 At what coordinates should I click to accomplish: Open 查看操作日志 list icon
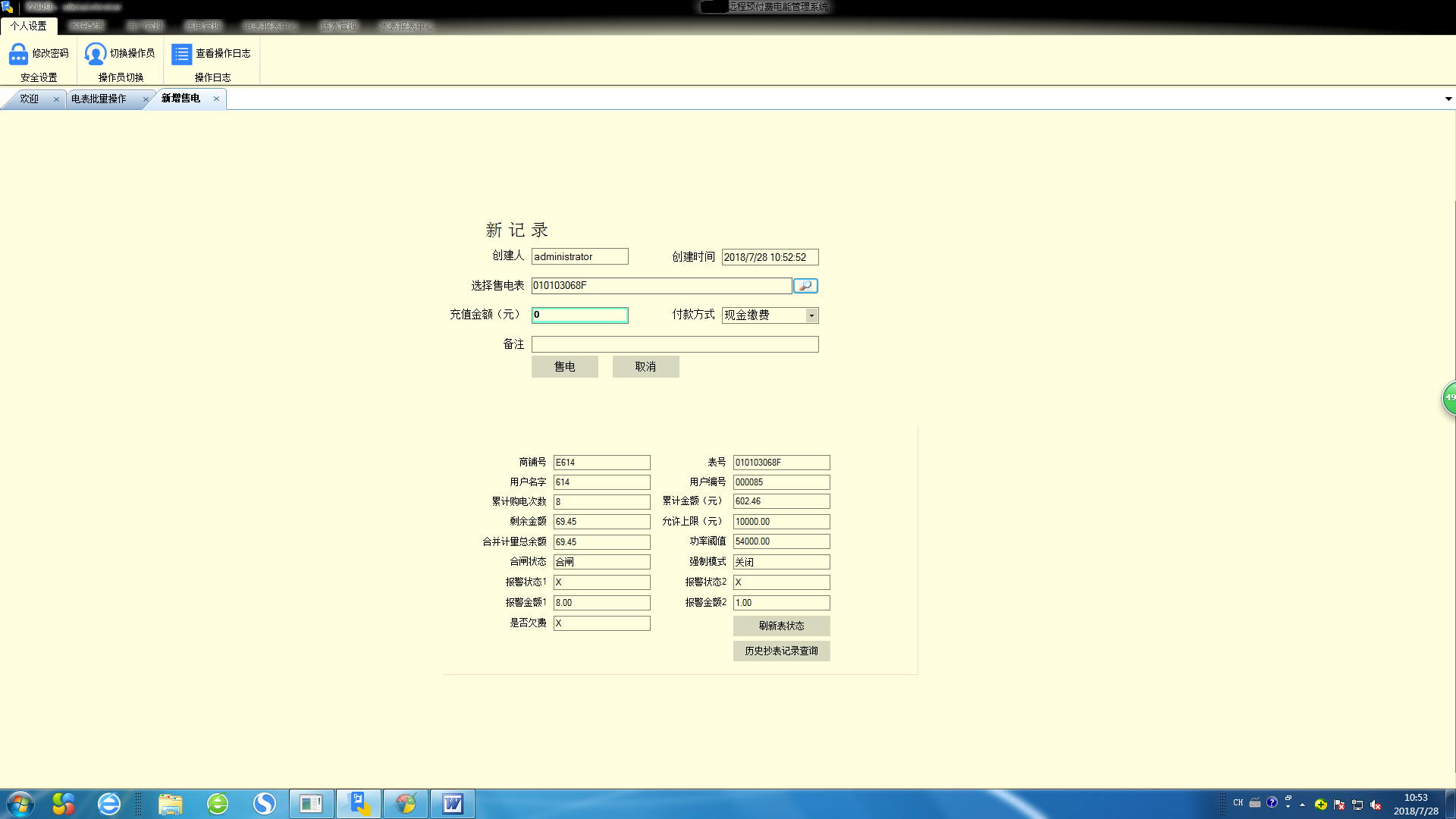(181, 54)
